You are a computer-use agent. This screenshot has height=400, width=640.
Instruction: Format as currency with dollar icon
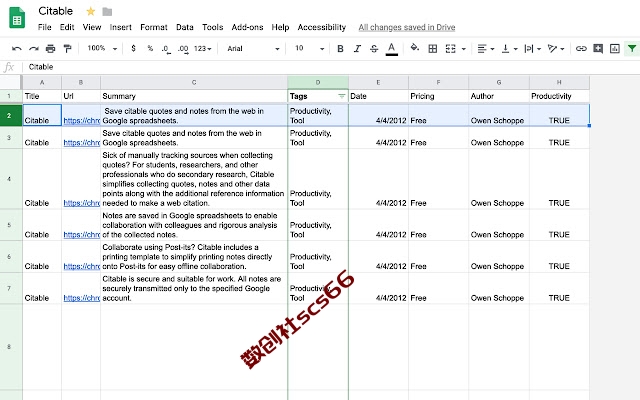pos(133,48)
